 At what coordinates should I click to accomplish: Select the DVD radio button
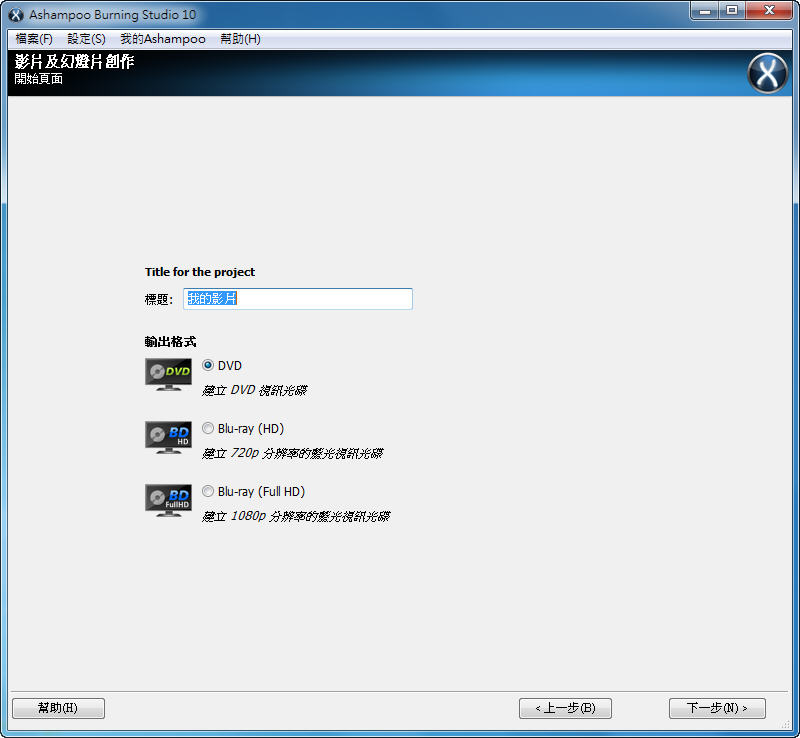(x=208, y=365)
